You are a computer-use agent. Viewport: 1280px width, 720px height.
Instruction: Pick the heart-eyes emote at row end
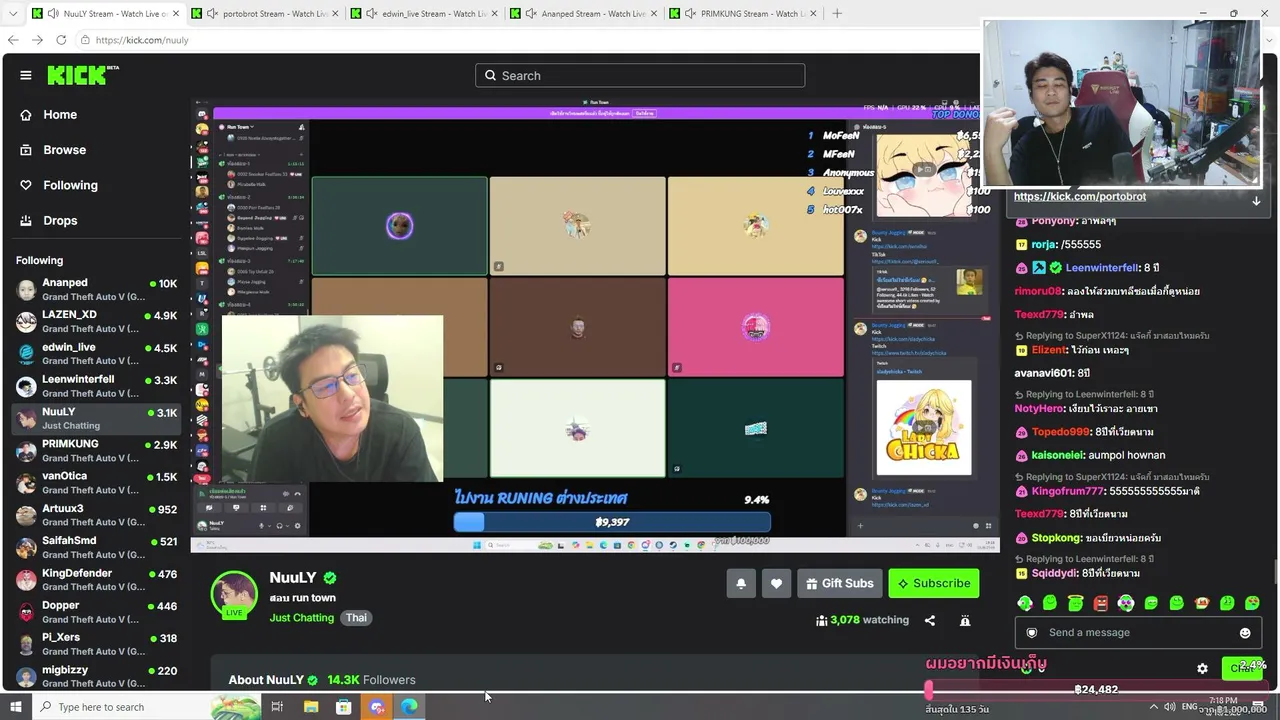pos(1252,603)
